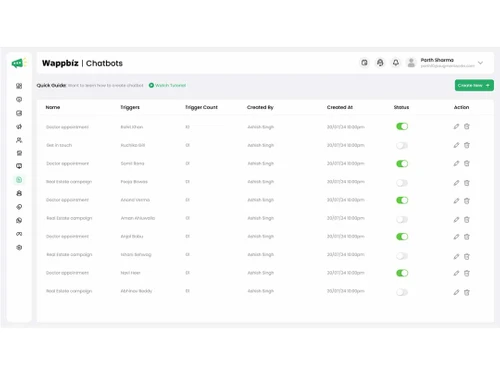Open the monitor chat icon in sidebar
Screen dimensions: 500x375
tap(19, 166)
